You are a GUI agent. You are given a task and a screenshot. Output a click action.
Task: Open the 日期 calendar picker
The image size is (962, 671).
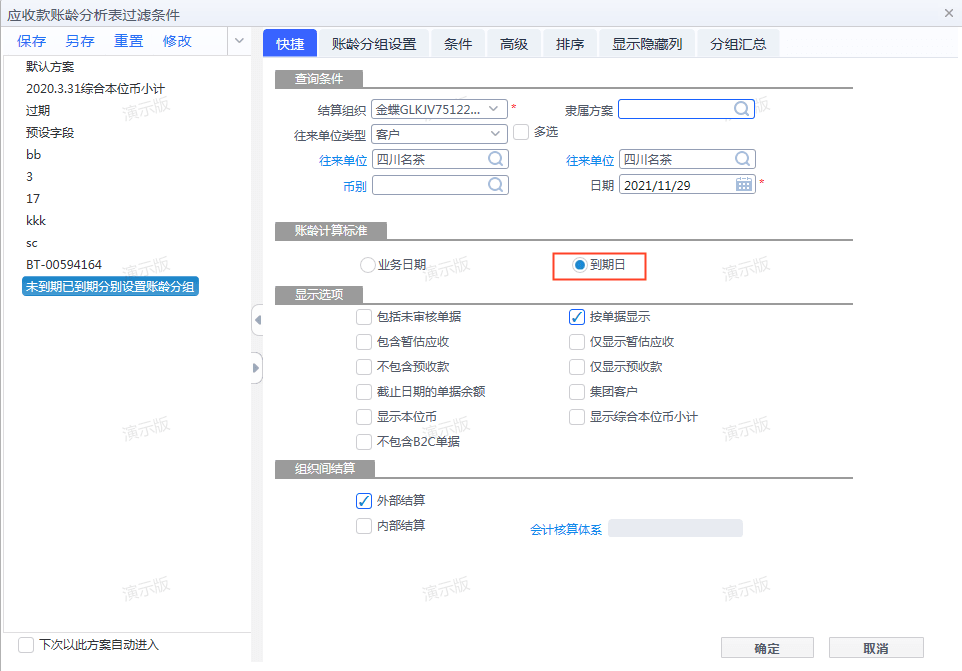[744, 184]
